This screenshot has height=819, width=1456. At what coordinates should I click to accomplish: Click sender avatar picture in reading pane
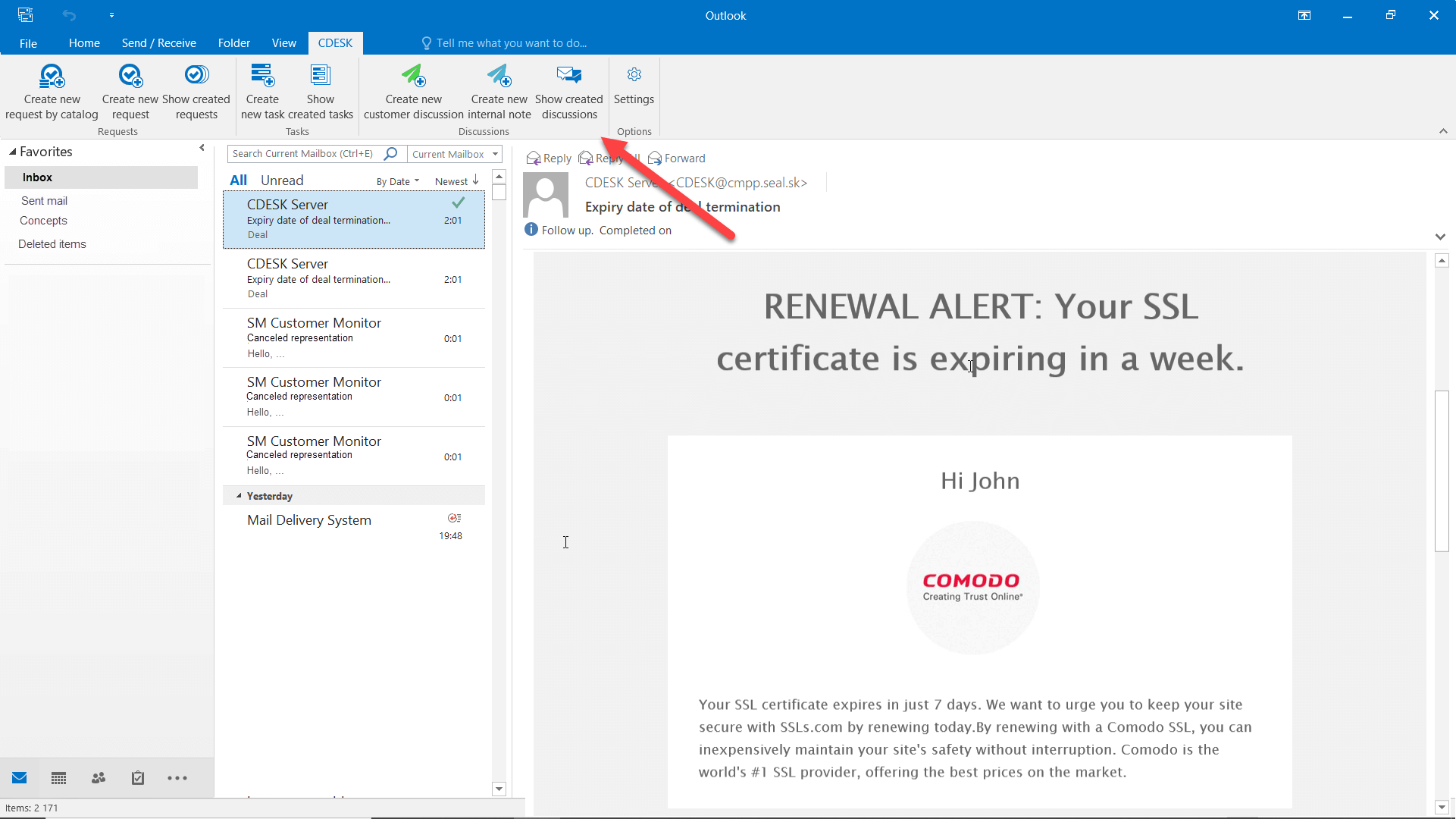pos(546,195)
